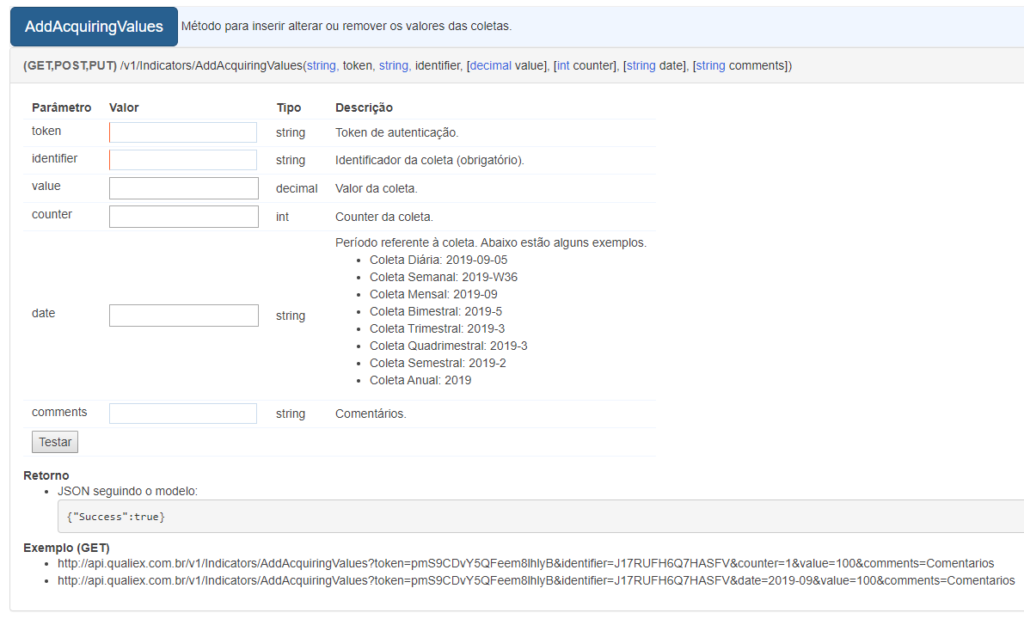
Task: Click 'Coleta Semanal: 2019-W36' example
Action: 443,277
